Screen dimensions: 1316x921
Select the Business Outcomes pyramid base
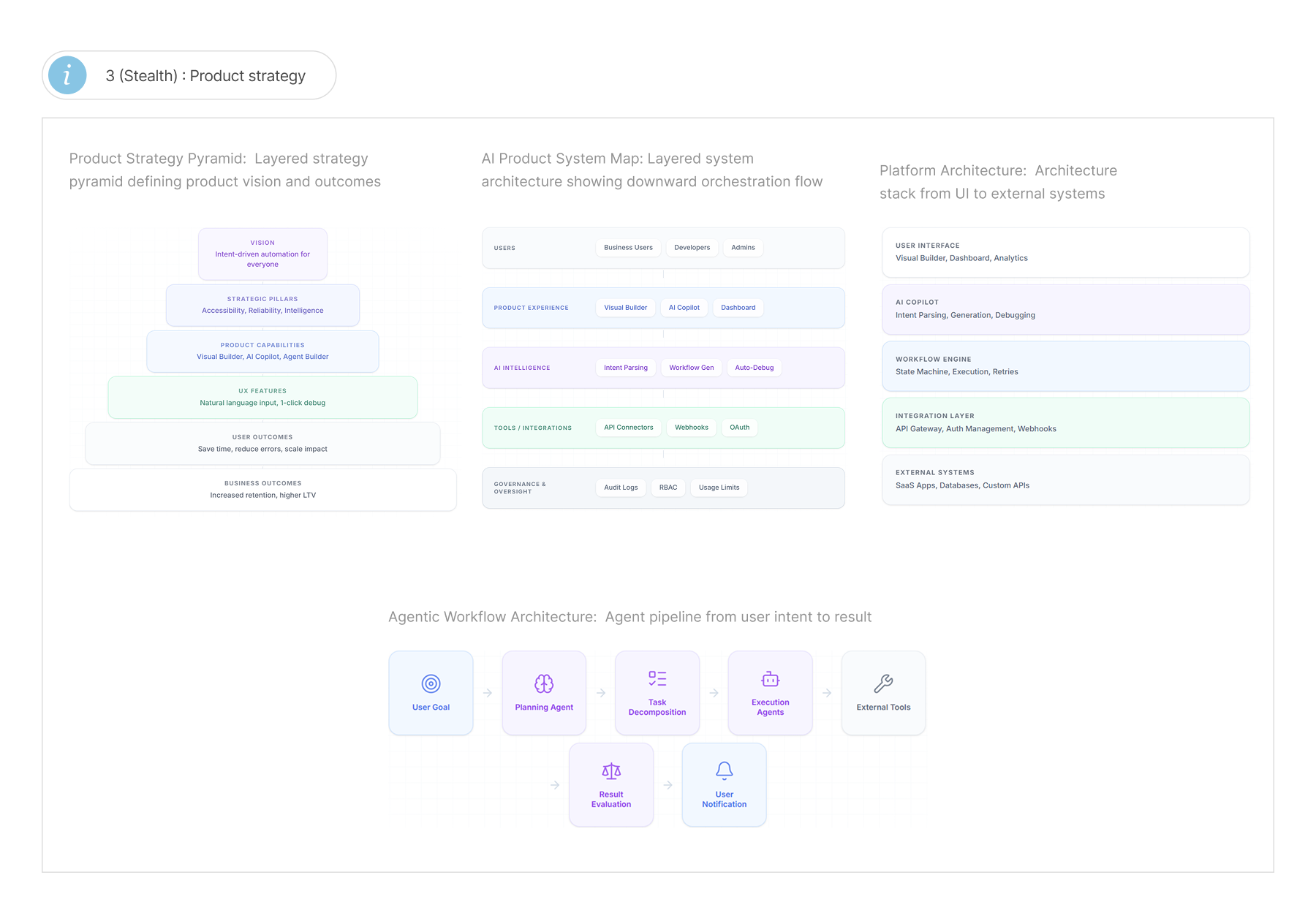coord(262,490)
